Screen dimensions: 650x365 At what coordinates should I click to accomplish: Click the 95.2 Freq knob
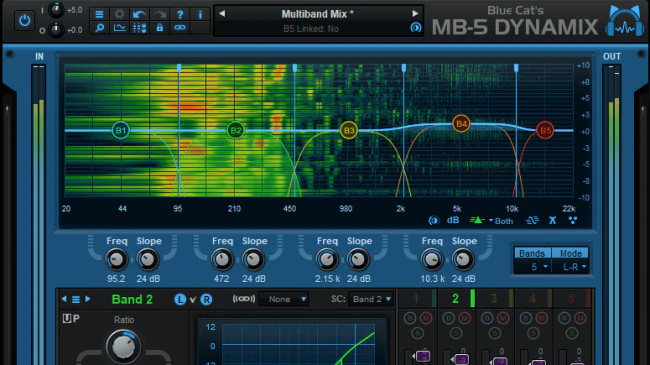116,260
